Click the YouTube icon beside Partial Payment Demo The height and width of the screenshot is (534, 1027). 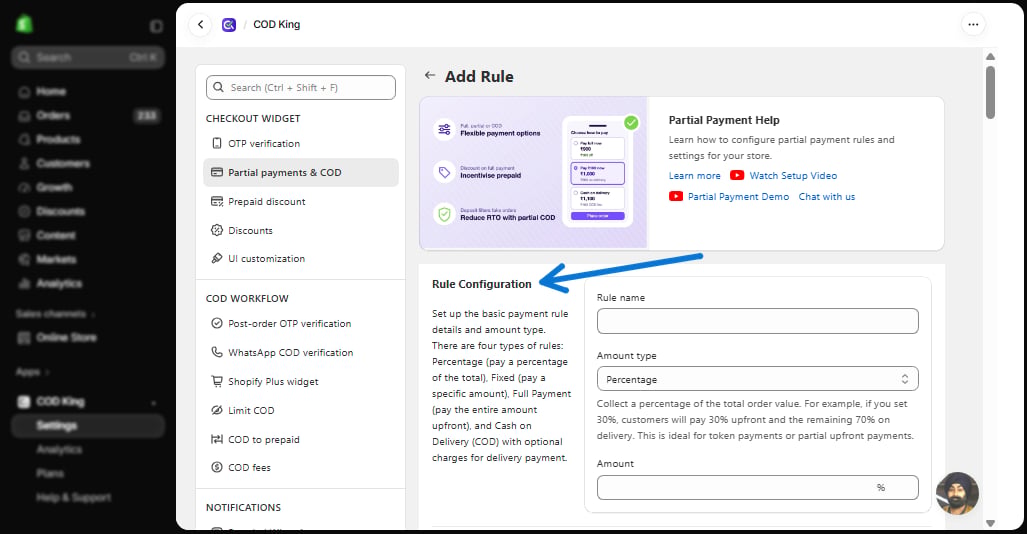(x=676, y=197)
